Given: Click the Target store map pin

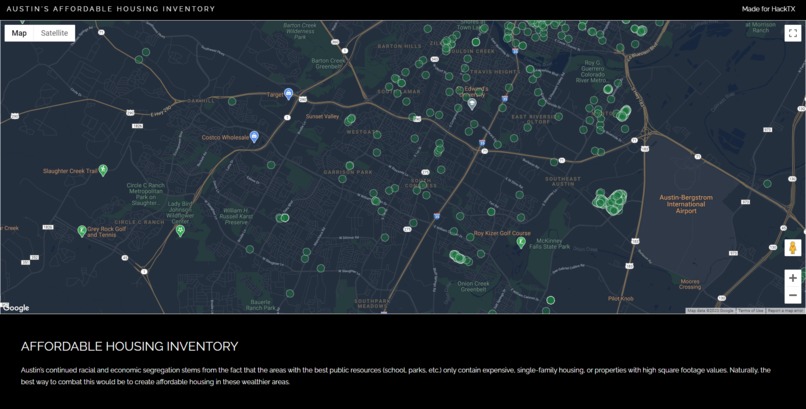Looking at the screenshot, I should click(x=288, y=94).
